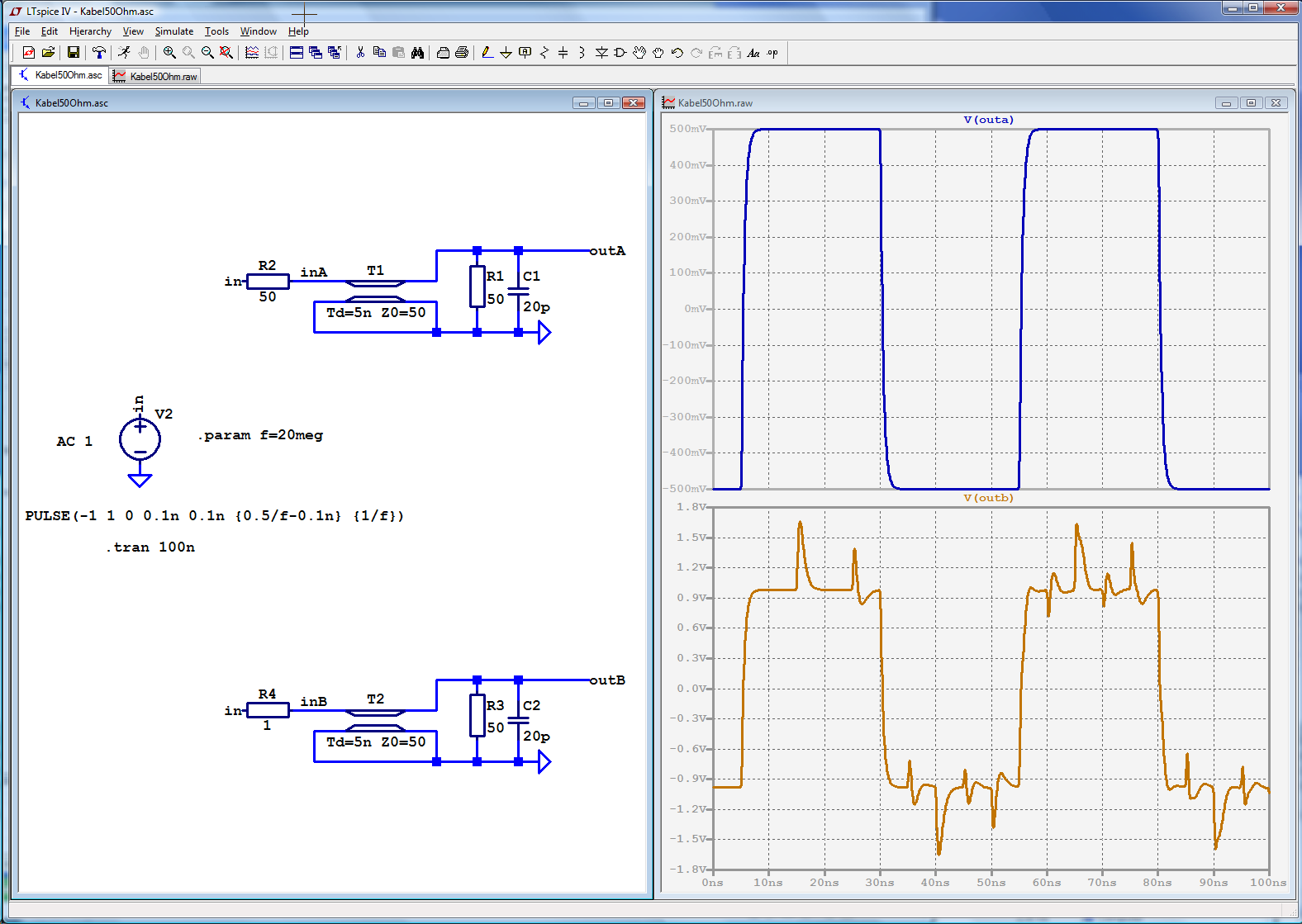
Task: Click the V(outa) trace label
Action: [x=988, y=120]
